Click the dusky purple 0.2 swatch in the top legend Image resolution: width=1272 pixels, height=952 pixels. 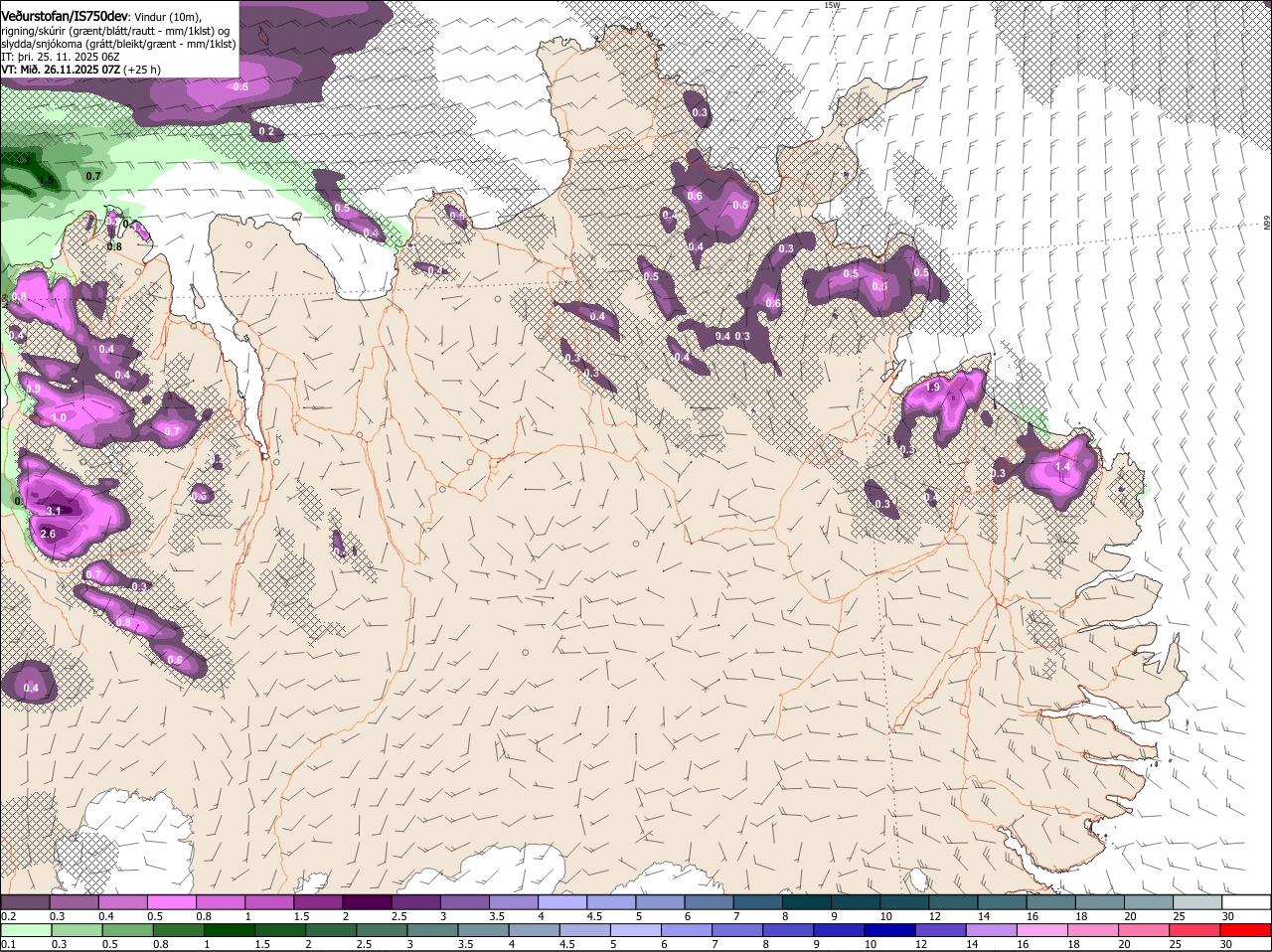point(26,901)
